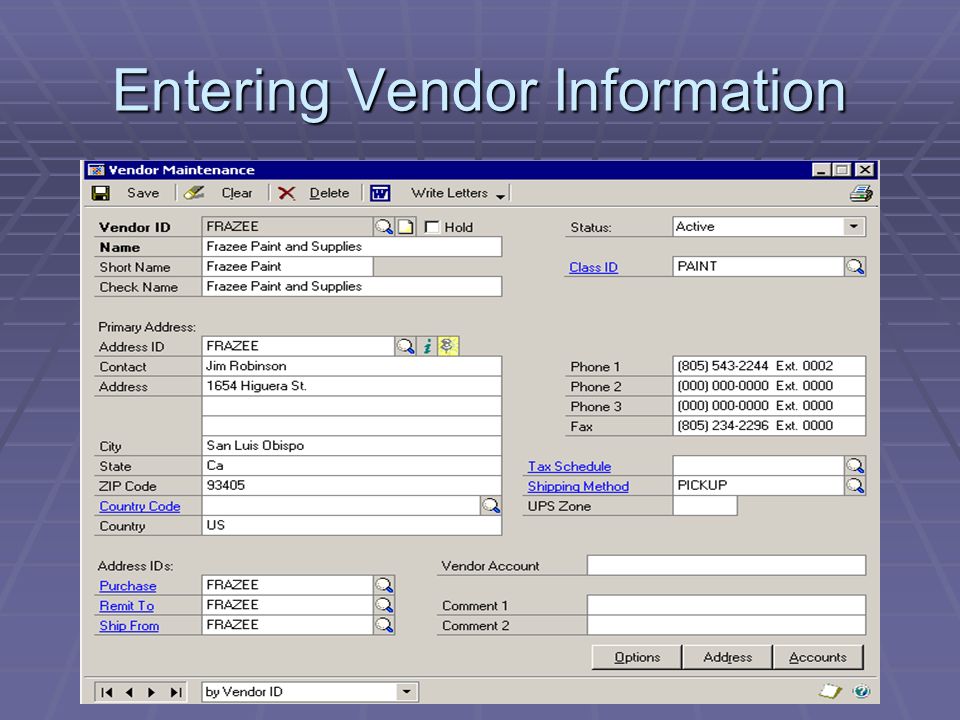Click the printer icon in toolbar
This screenshot has height=720, width=960.
pyautogui.click(x=861, y=194)
